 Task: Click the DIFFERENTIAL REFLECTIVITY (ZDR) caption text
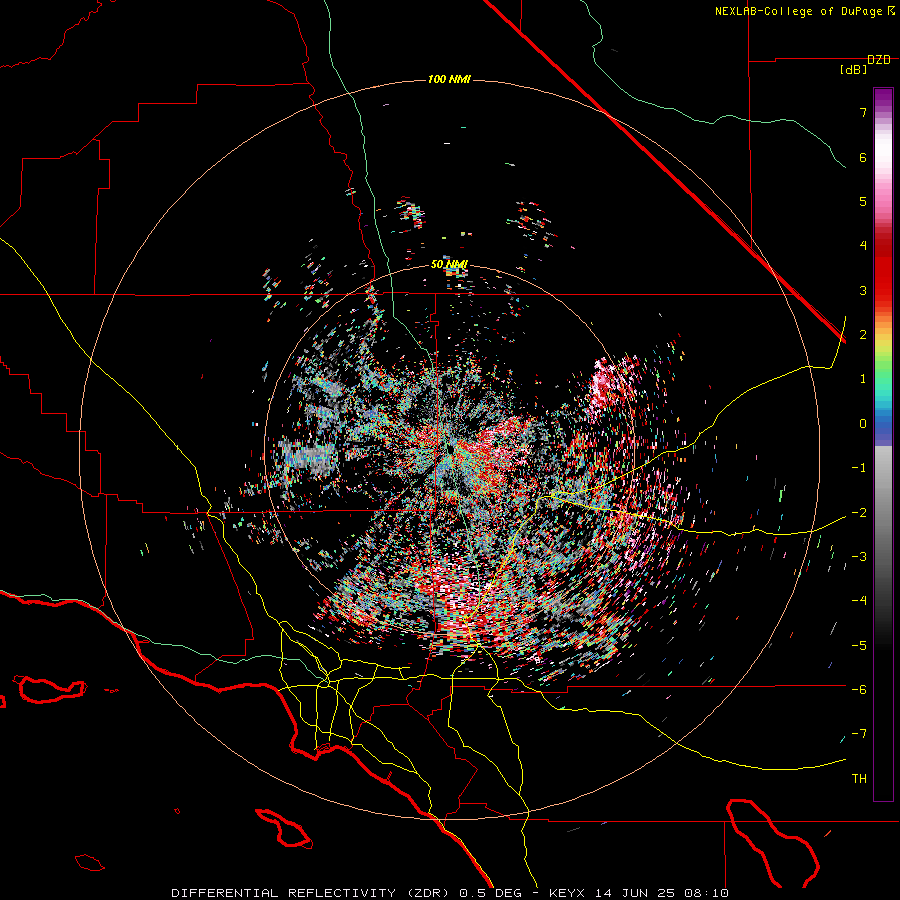point(312,893)
